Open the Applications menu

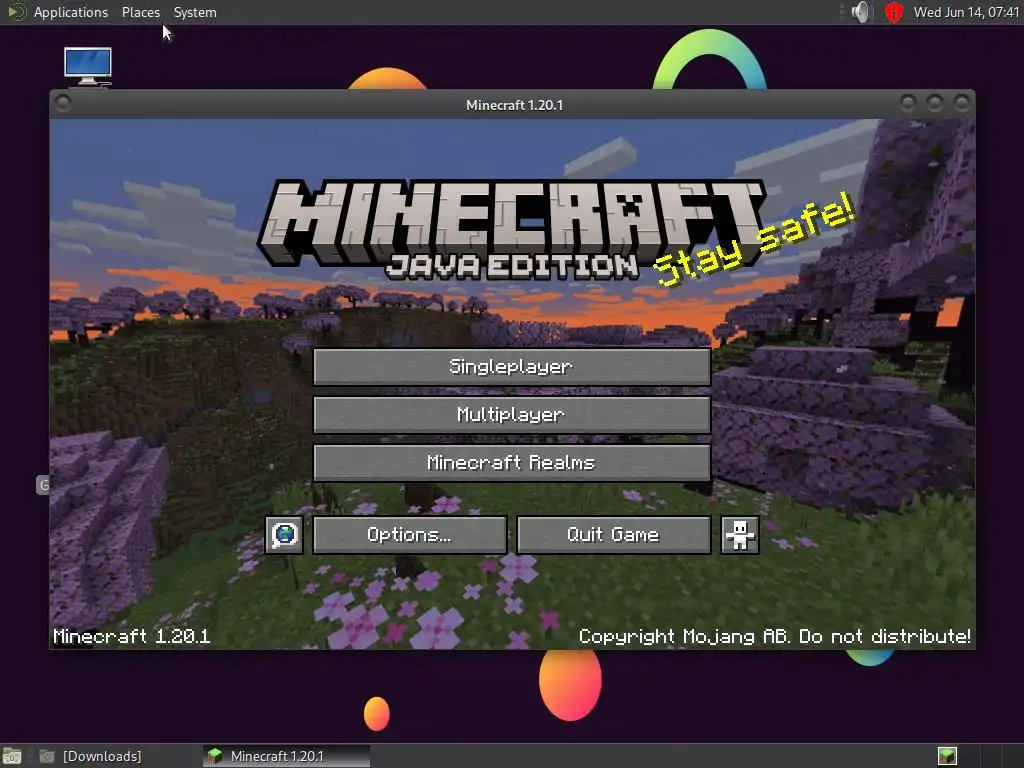tap(71, 12)
